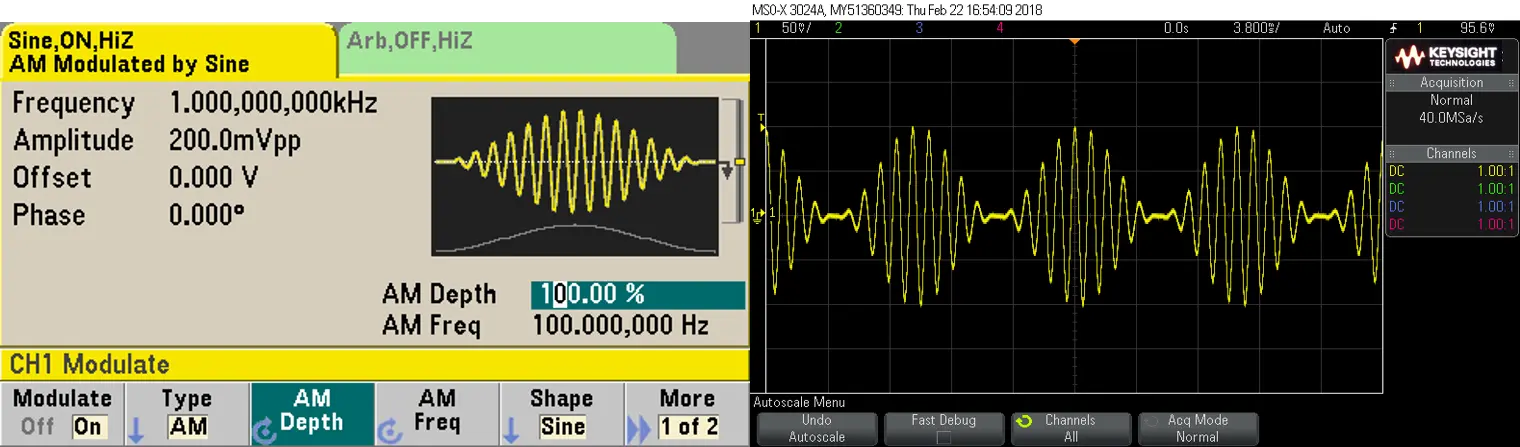Cycle the Acq Mode Normal softkey
The image size is (1520, 447).
[1197, 428]
